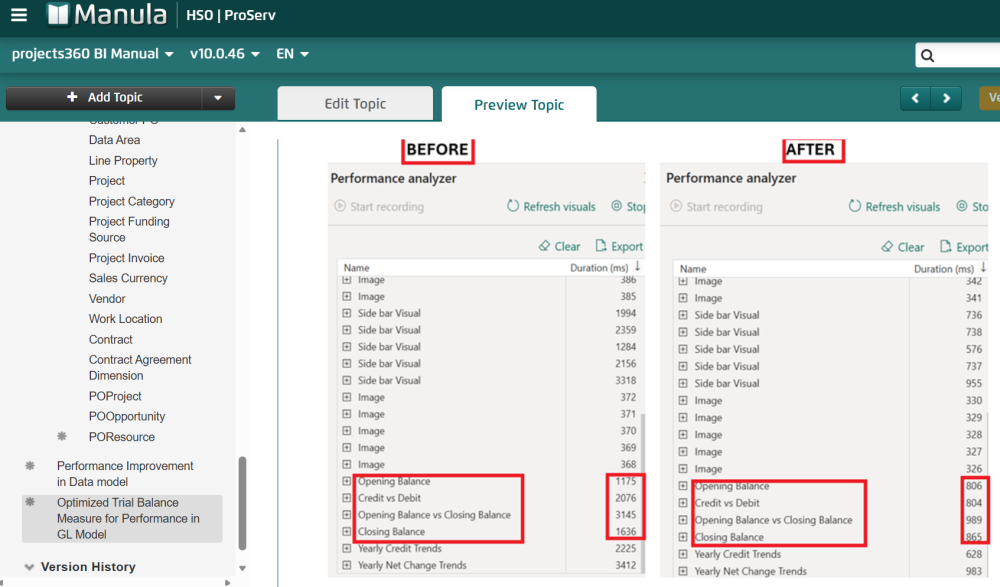1000x587 pixels.
Task: Click the BEFORE/AFTER performance analyzer screenshot
Action: click(x=658, y=359)
